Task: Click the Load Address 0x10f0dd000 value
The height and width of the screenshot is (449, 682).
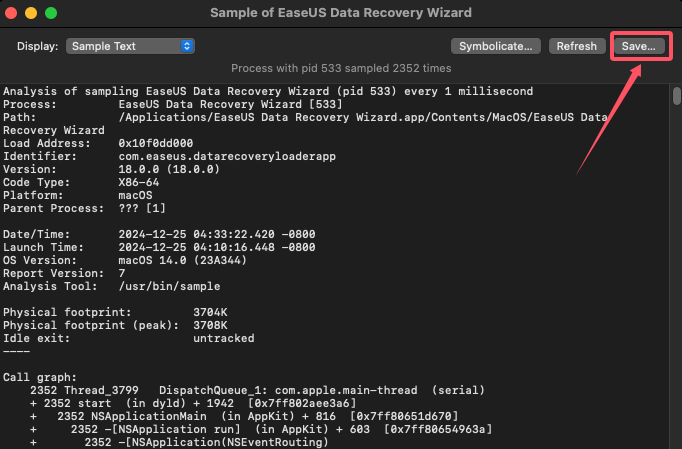Action: point(156,143)
